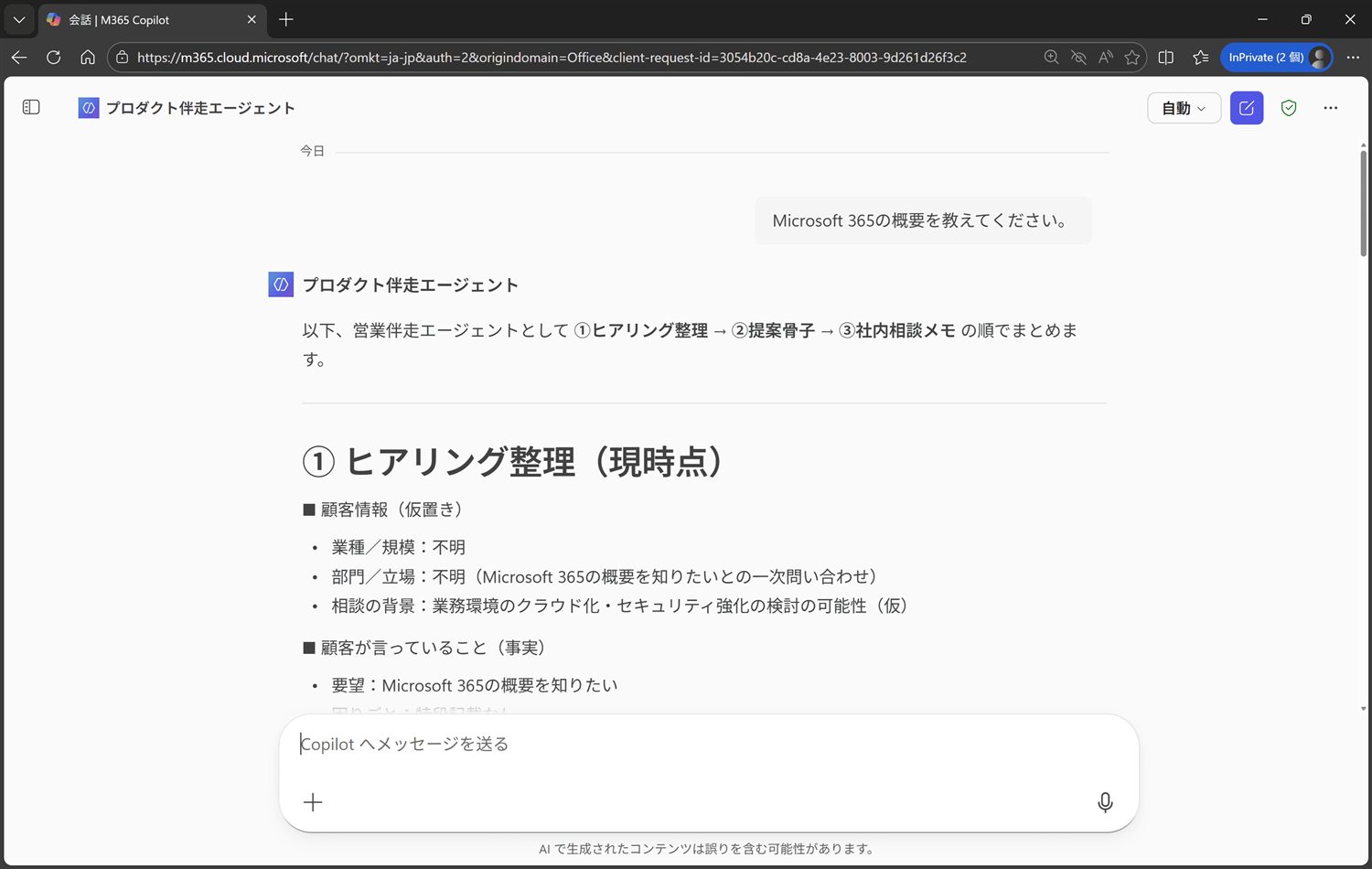Click the 業種／規模：不明 bullet
This screenshot has height=869, width=1372.
coord(398,547)
